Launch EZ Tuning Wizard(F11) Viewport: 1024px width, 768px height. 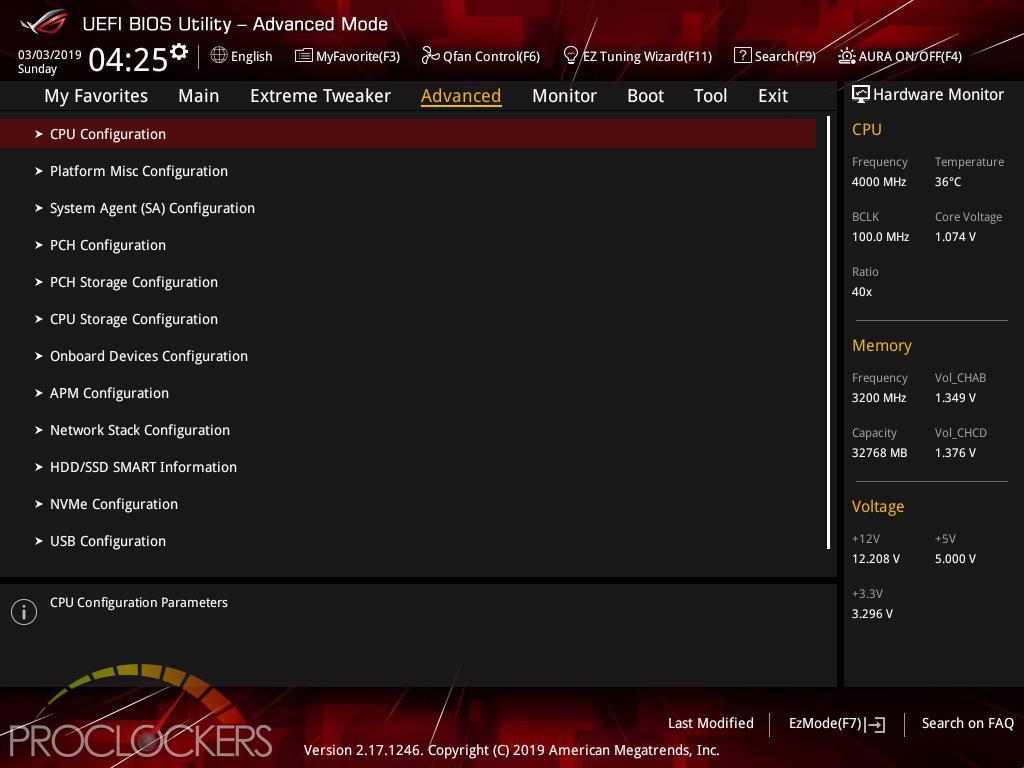(647, 56)
